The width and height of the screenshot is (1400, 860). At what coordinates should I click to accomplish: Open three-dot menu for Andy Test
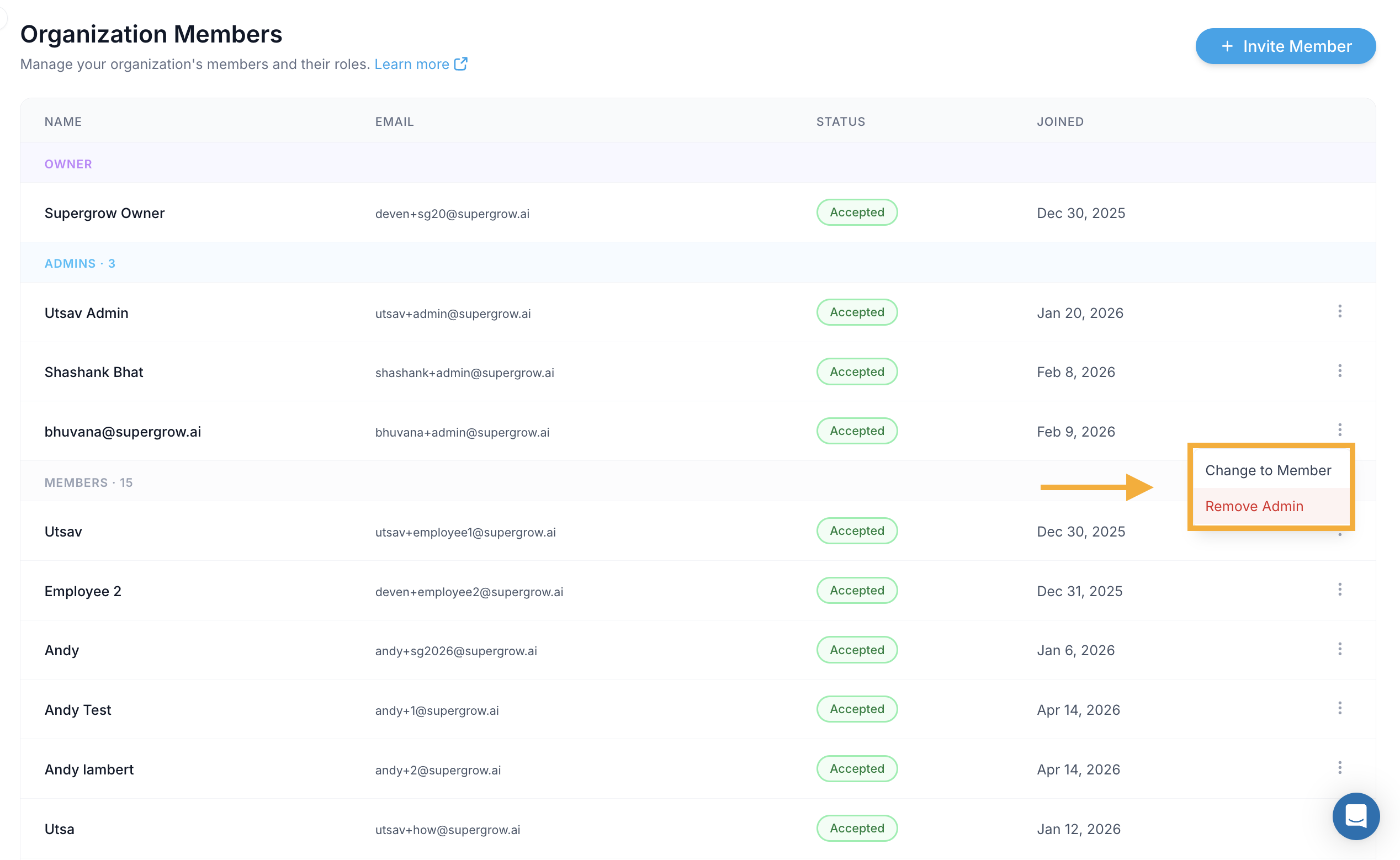click(1339, 708)
